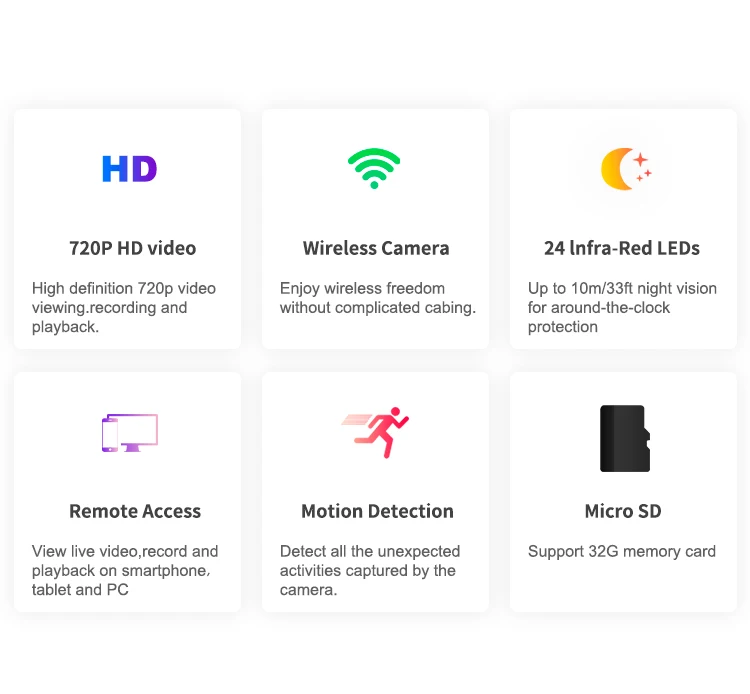
Task: Select the 24 Infra-Red LEDs heading
Action: (622, 248)
